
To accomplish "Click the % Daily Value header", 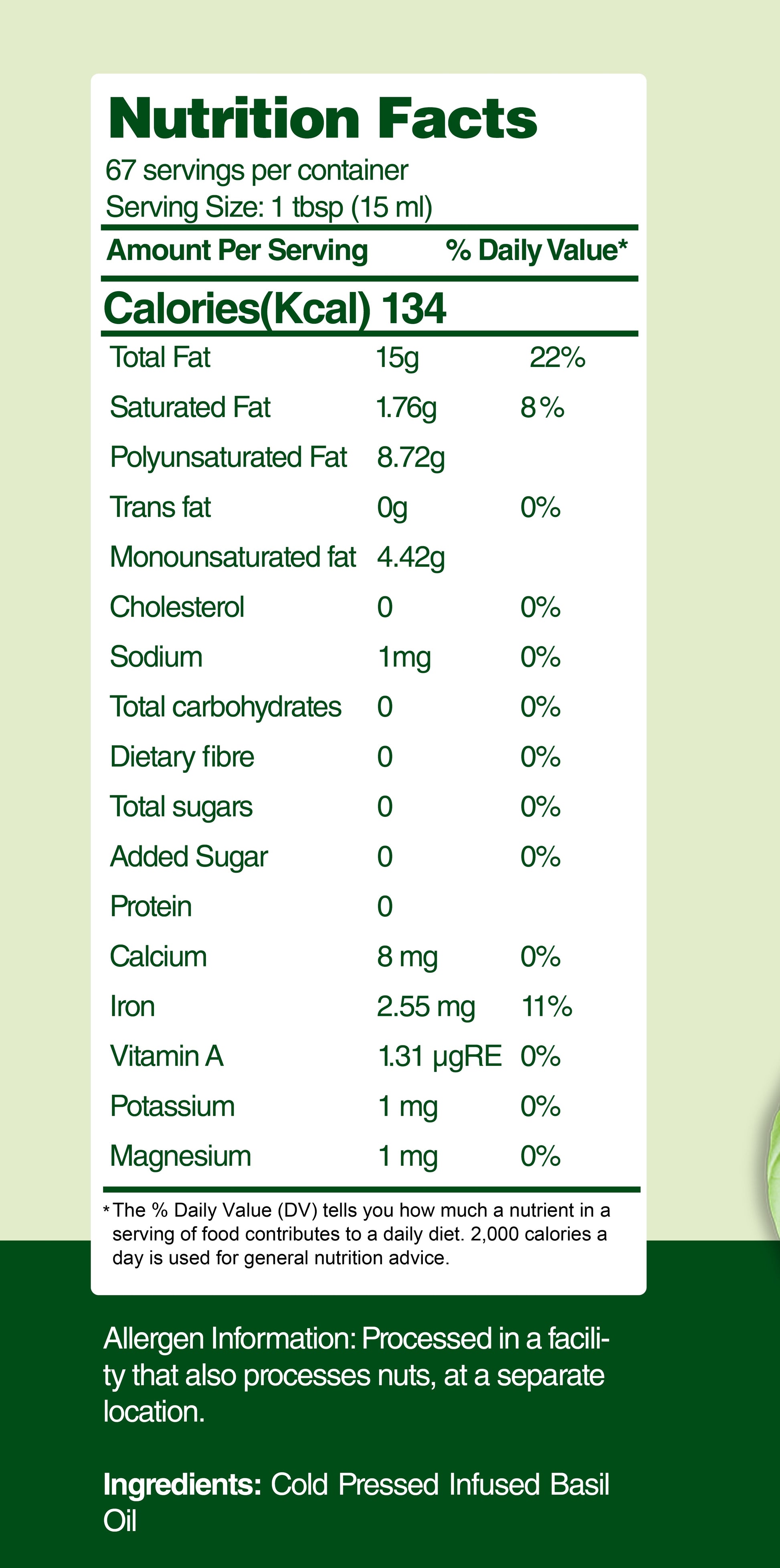I will [x=536, y=250].
